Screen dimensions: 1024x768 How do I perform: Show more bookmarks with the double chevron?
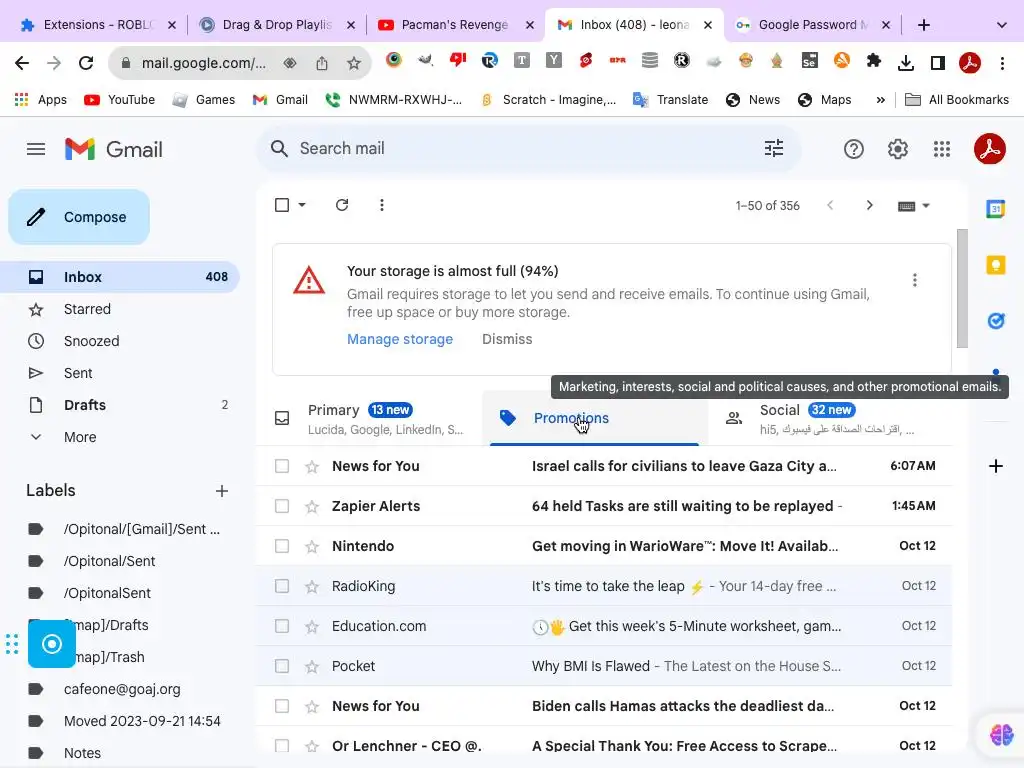(x=880, y=100)
